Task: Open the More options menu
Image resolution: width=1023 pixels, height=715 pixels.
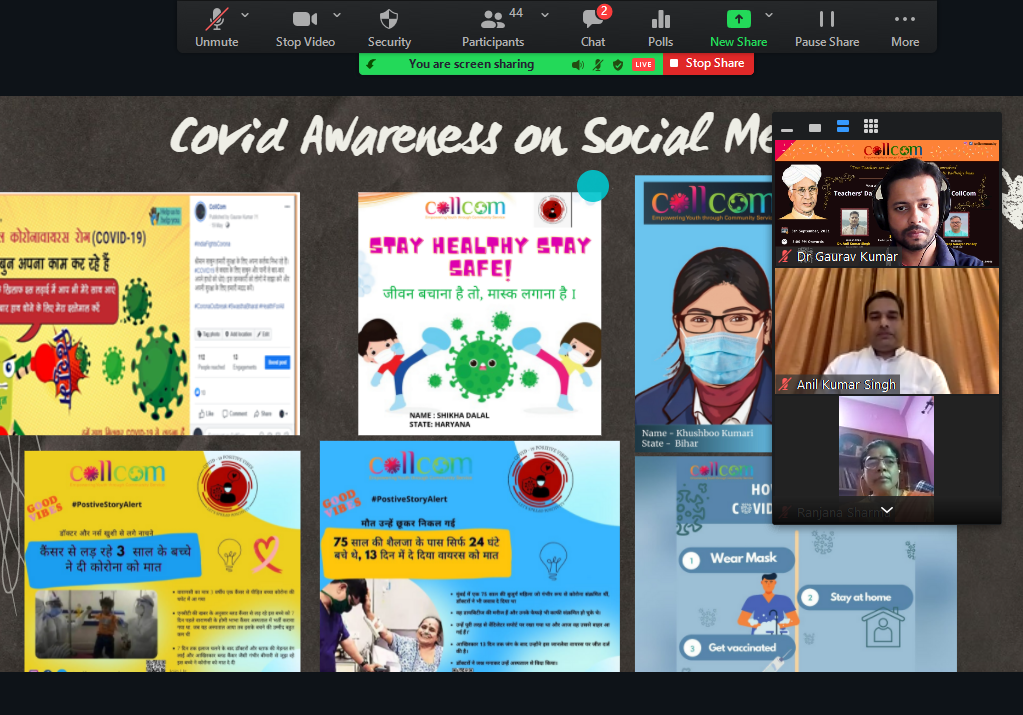Action: tap(905, 27)
